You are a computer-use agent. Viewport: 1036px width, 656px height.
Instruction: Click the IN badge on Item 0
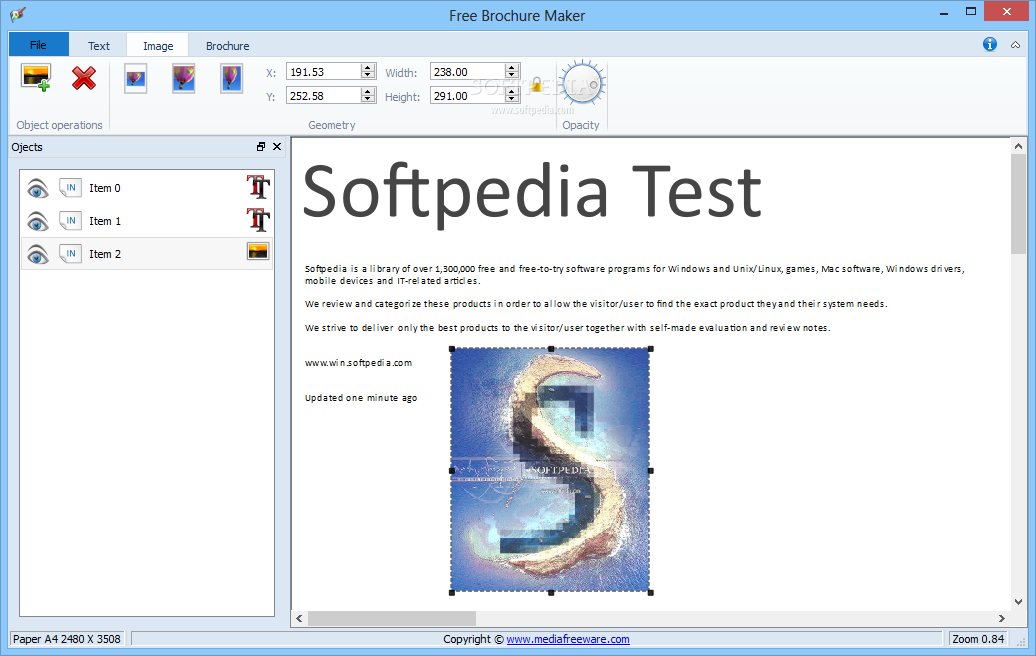70,188
